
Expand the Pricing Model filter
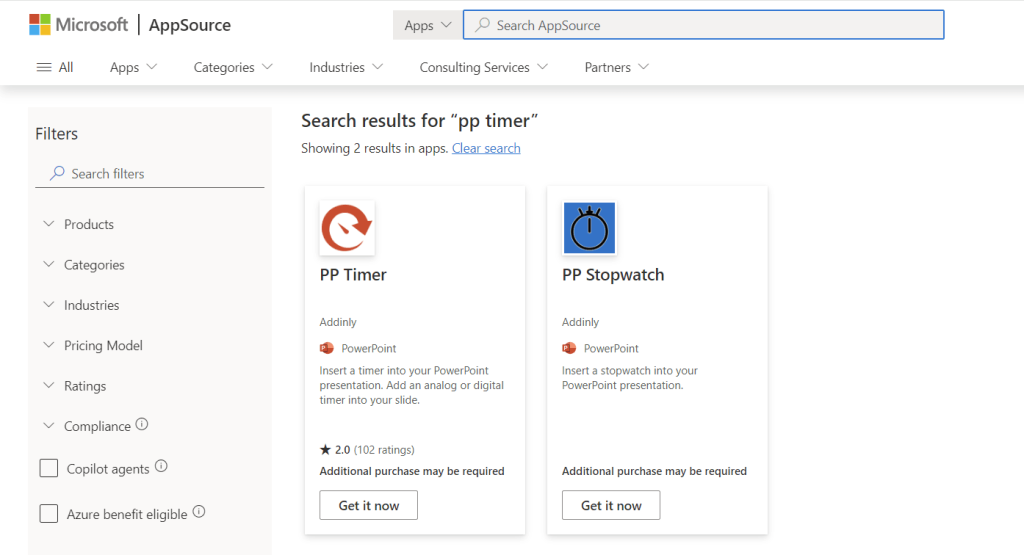click(102, 345)
